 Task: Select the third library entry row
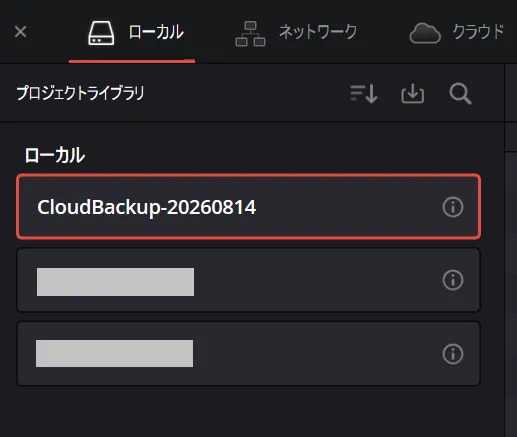point(248,353)
